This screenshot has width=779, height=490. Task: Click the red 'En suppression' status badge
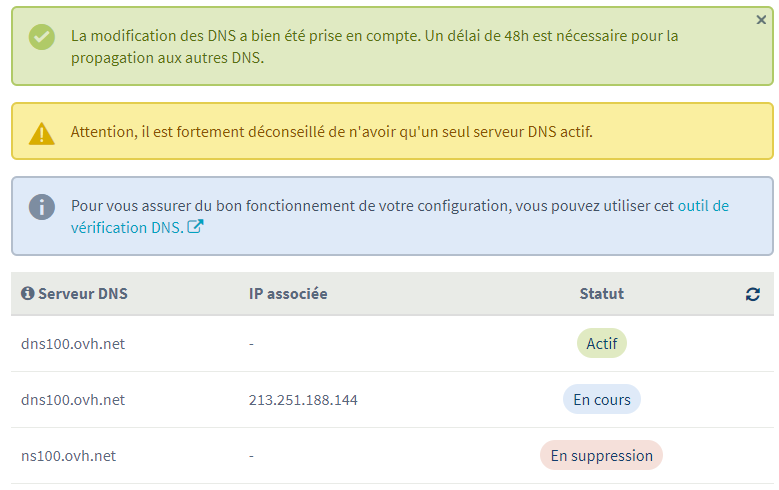click(x=601, y=456)
